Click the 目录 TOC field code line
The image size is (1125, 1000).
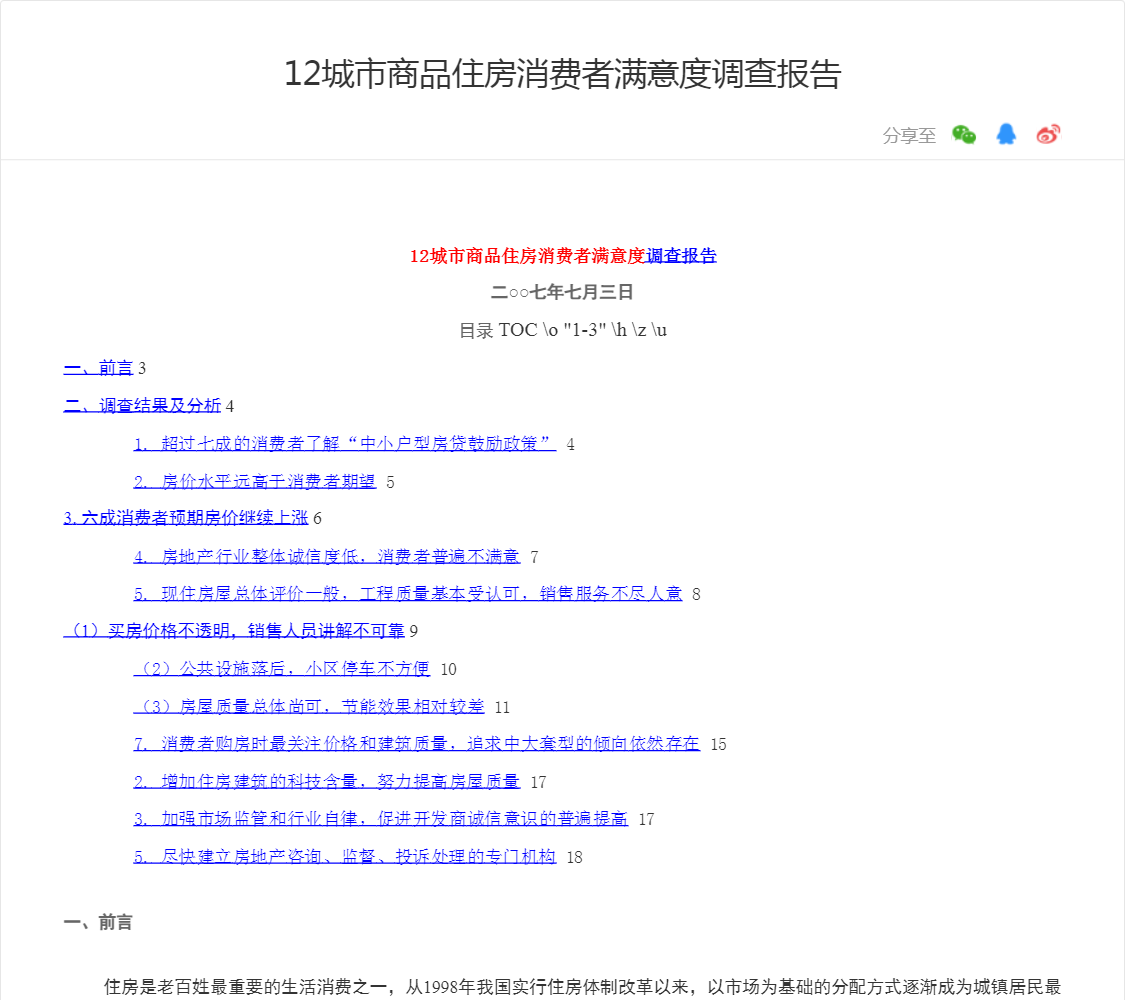[562, 330]
